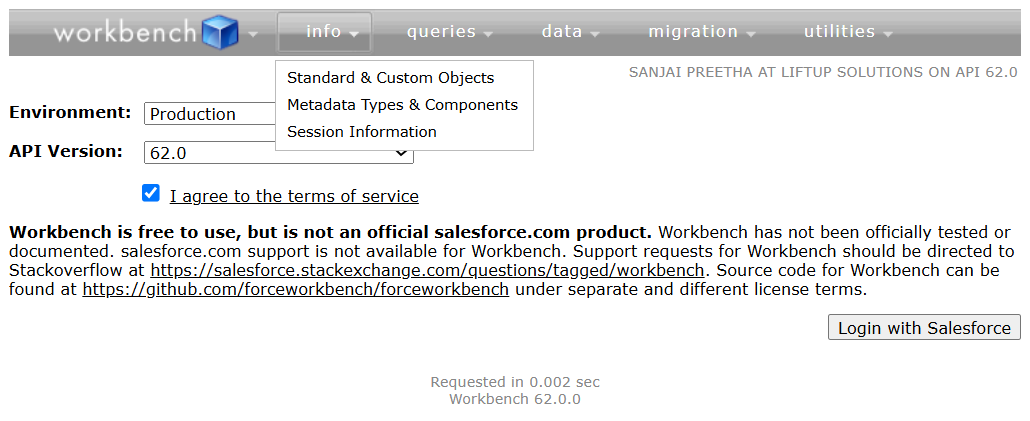Click the Workbench logo text
This screenshot has width=1030, height=421.
pos(125,33)
